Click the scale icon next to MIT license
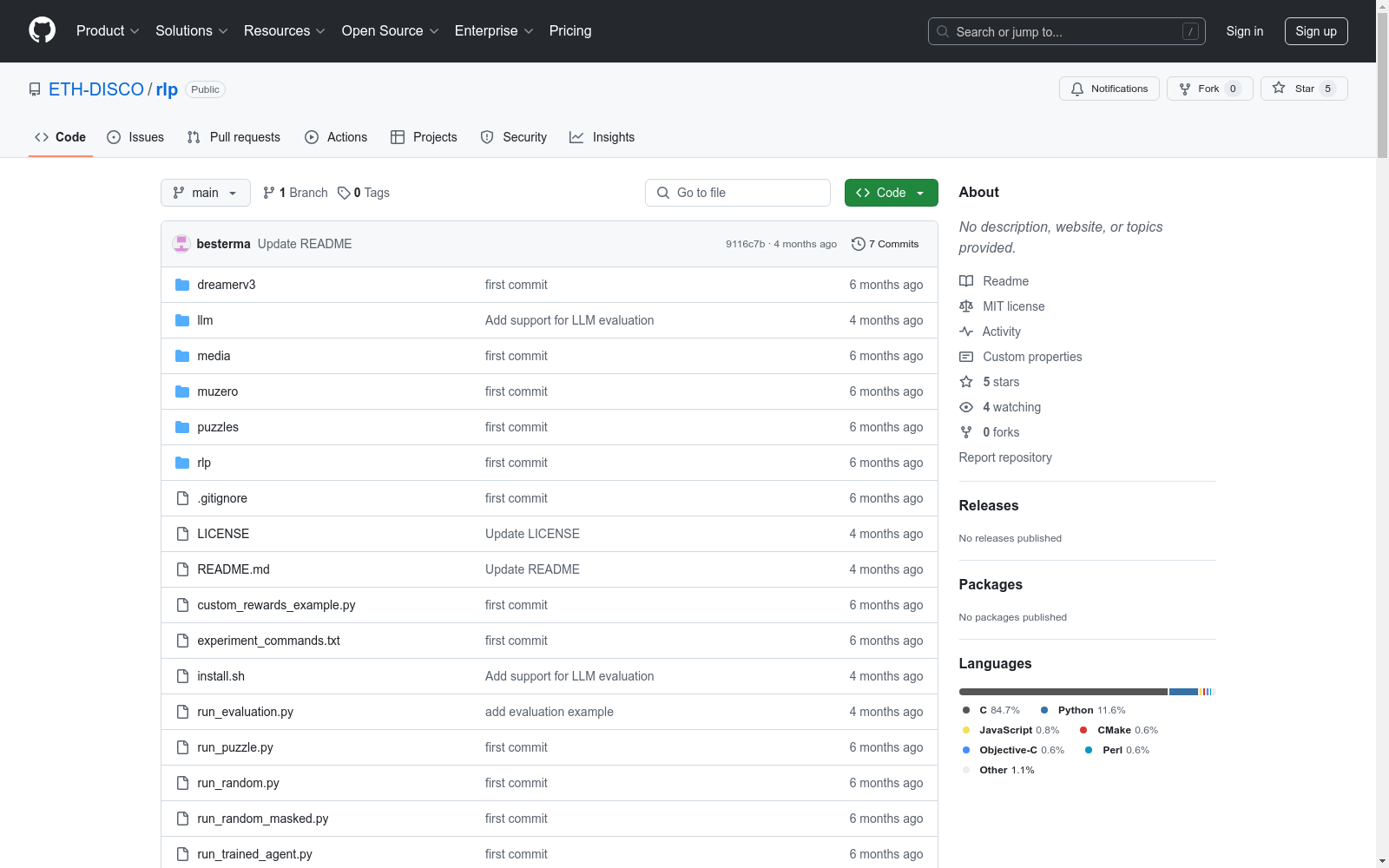Viewport: 1389px width, 868px height. click(966, 306)
